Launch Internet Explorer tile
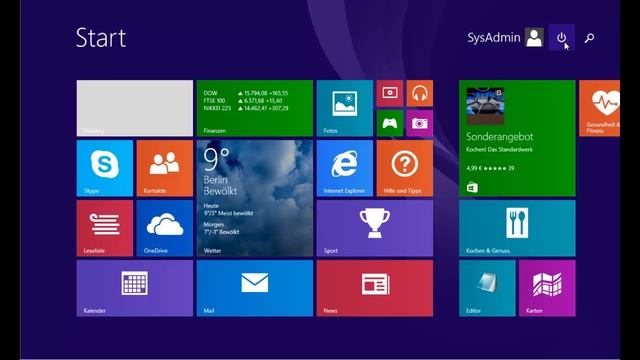This screenshot has height=360, width=640. 345,168
